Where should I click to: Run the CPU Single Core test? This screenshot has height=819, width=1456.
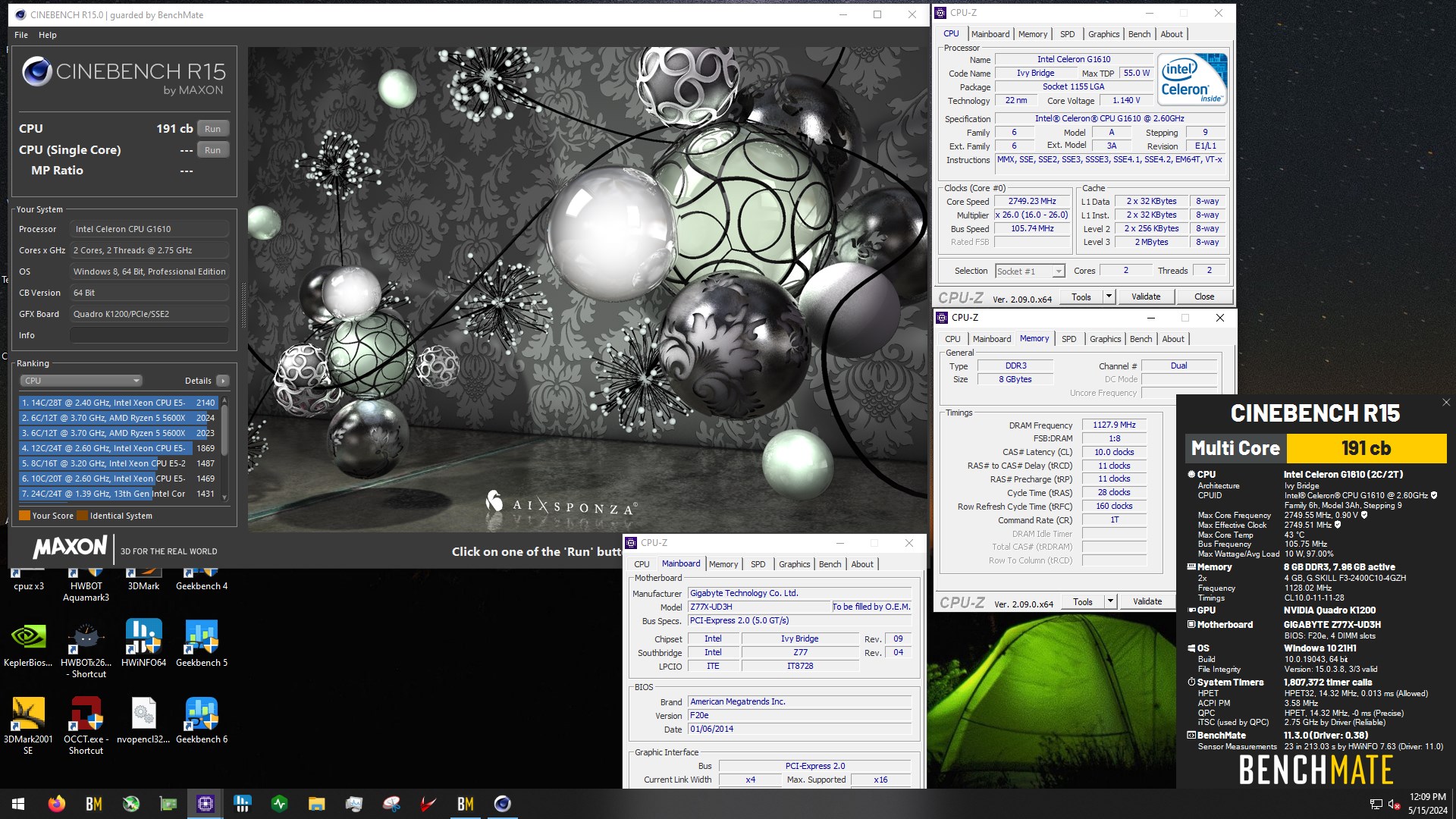(x=212, y=150)
